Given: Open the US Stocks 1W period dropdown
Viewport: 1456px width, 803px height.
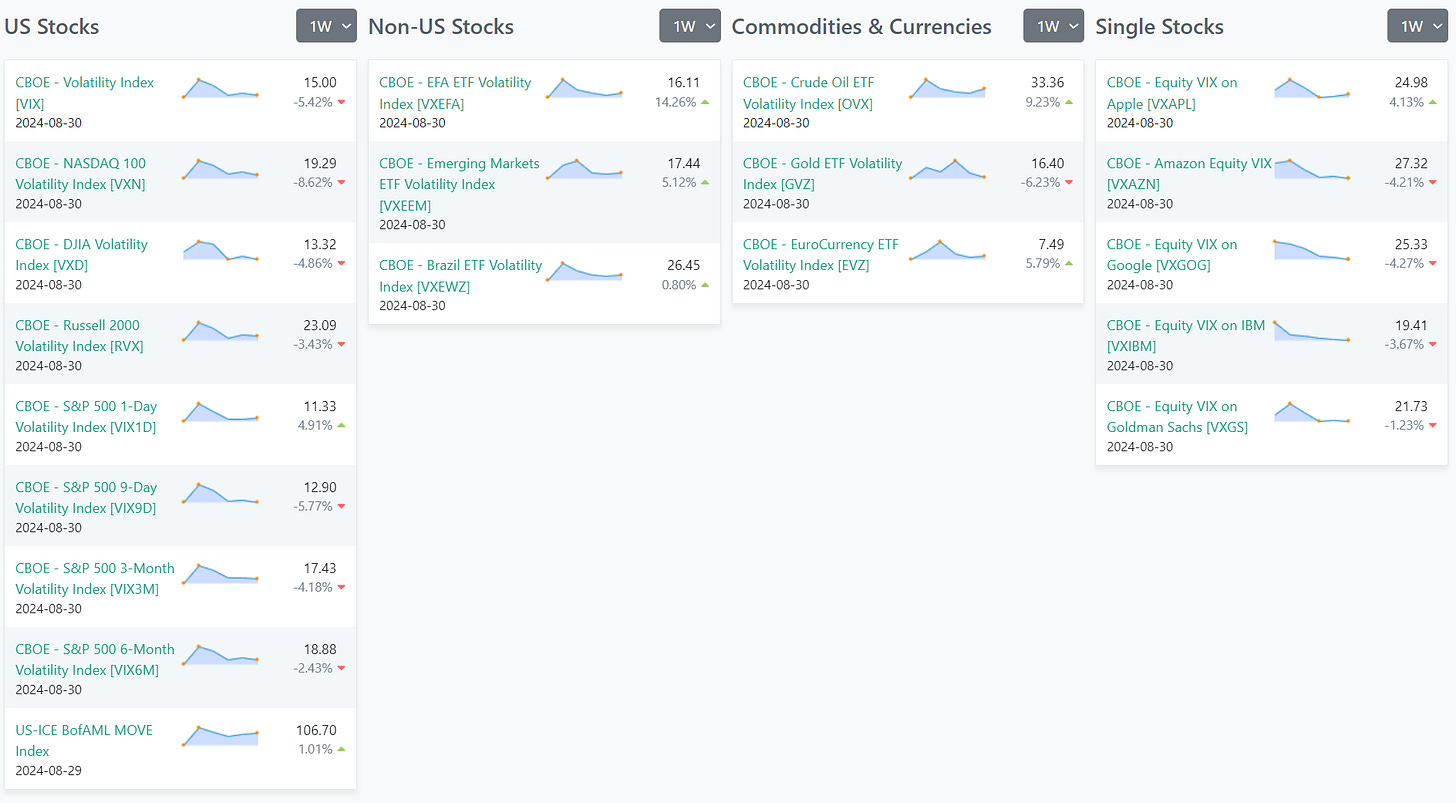Looking at the screenshot, I should point(326,26).
